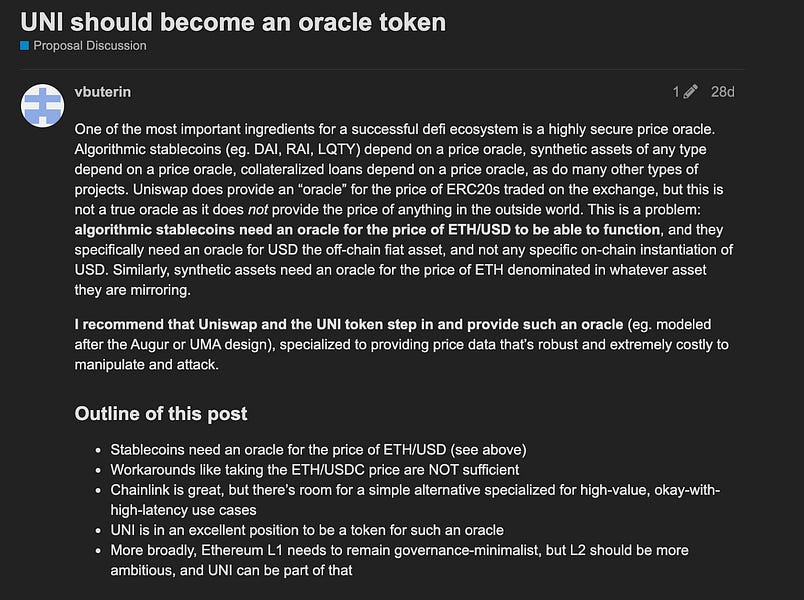Click the title "UNI should become an oracle token"

[x=233, y=21]
